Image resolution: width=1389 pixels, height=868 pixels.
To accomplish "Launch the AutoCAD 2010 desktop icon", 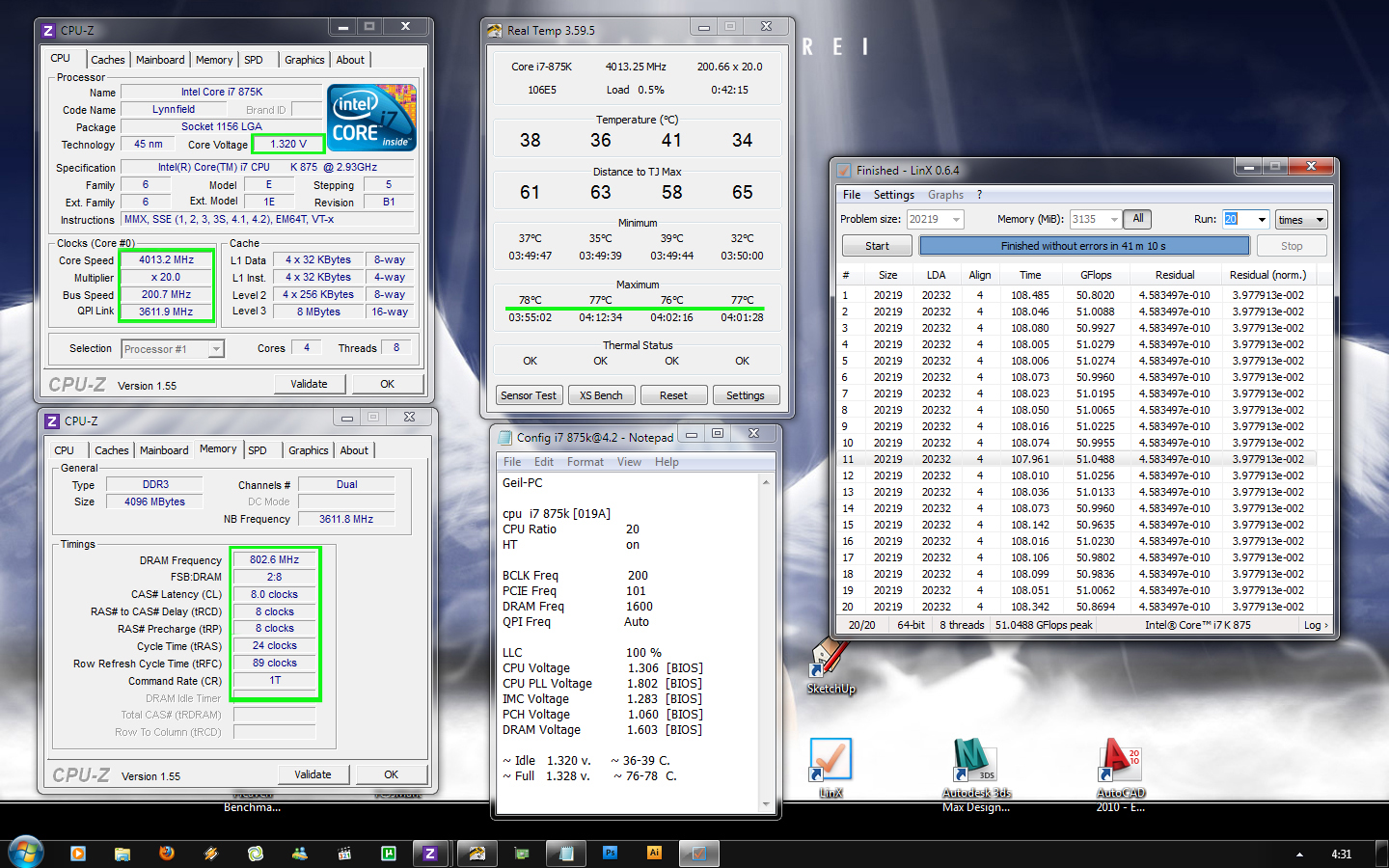I will [x=1121, y=762].
